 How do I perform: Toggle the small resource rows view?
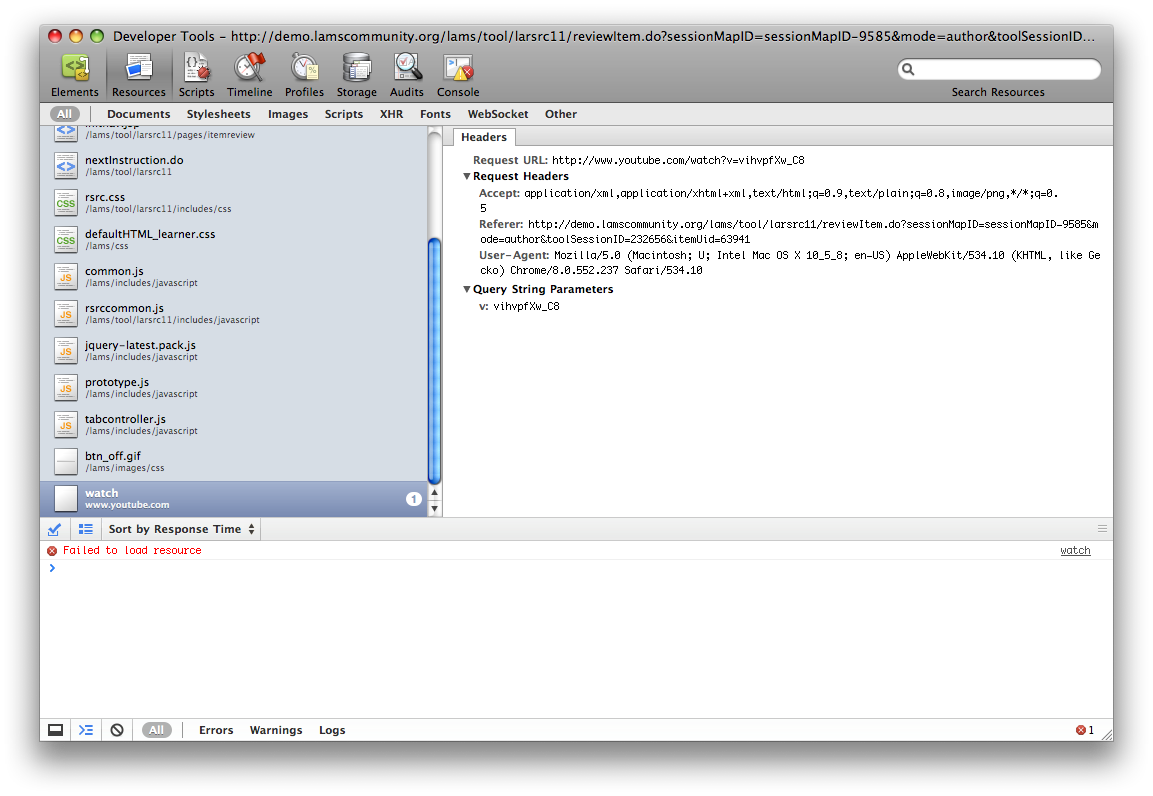(86, 529)
